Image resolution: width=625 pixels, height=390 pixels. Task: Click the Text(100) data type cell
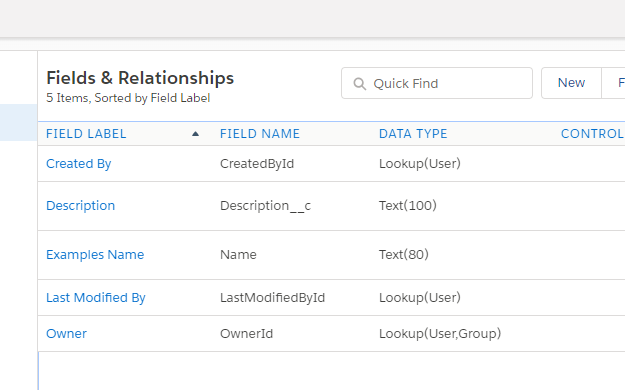(408, 205)
